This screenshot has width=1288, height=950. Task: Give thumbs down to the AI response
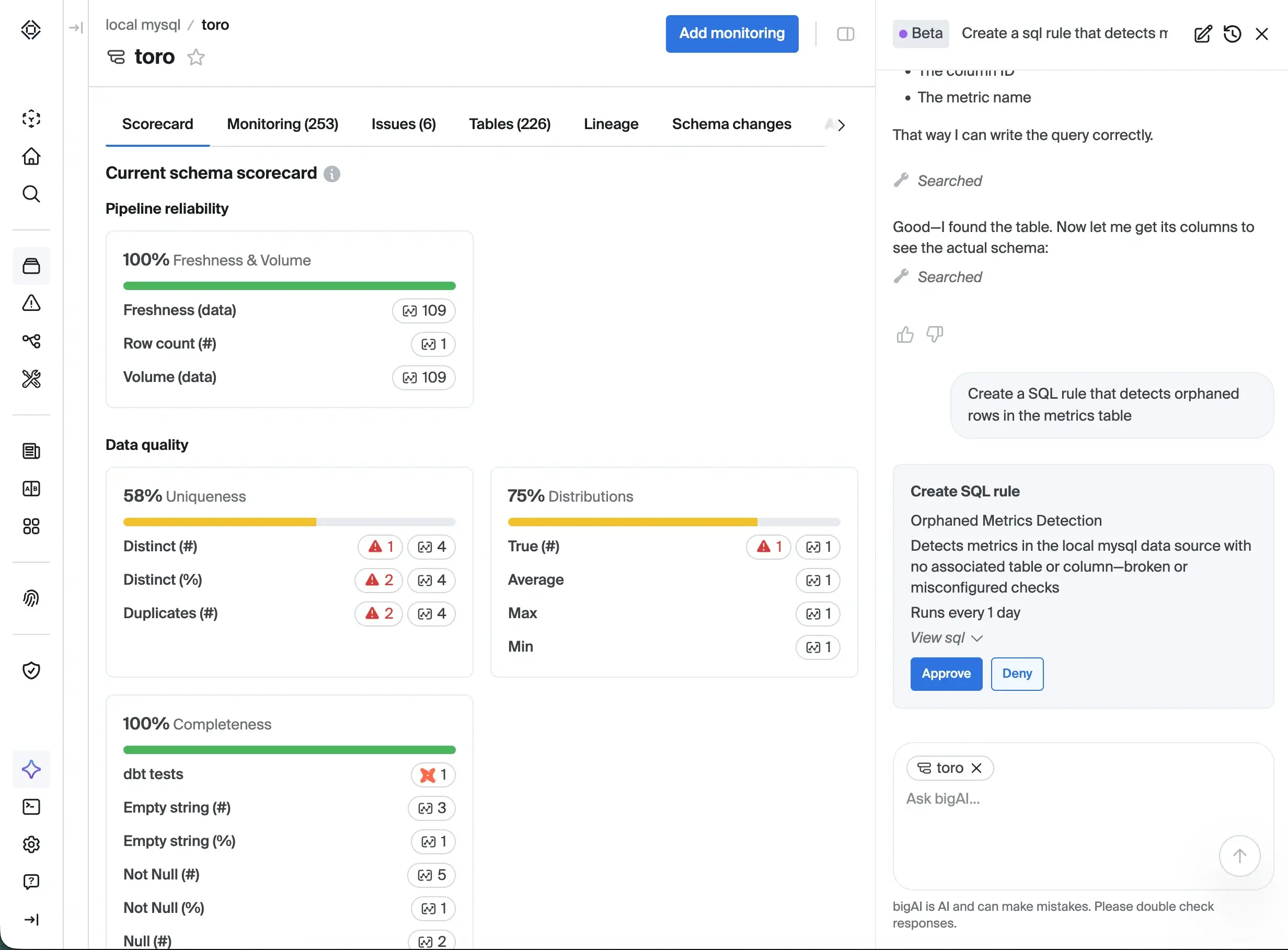coord(935,334)
